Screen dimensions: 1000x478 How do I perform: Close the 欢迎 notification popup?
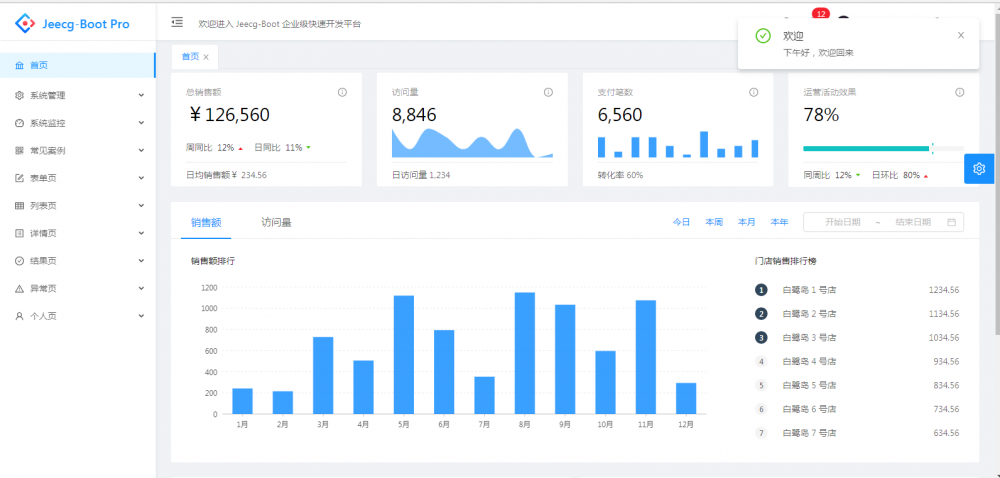tap(961, 36)
